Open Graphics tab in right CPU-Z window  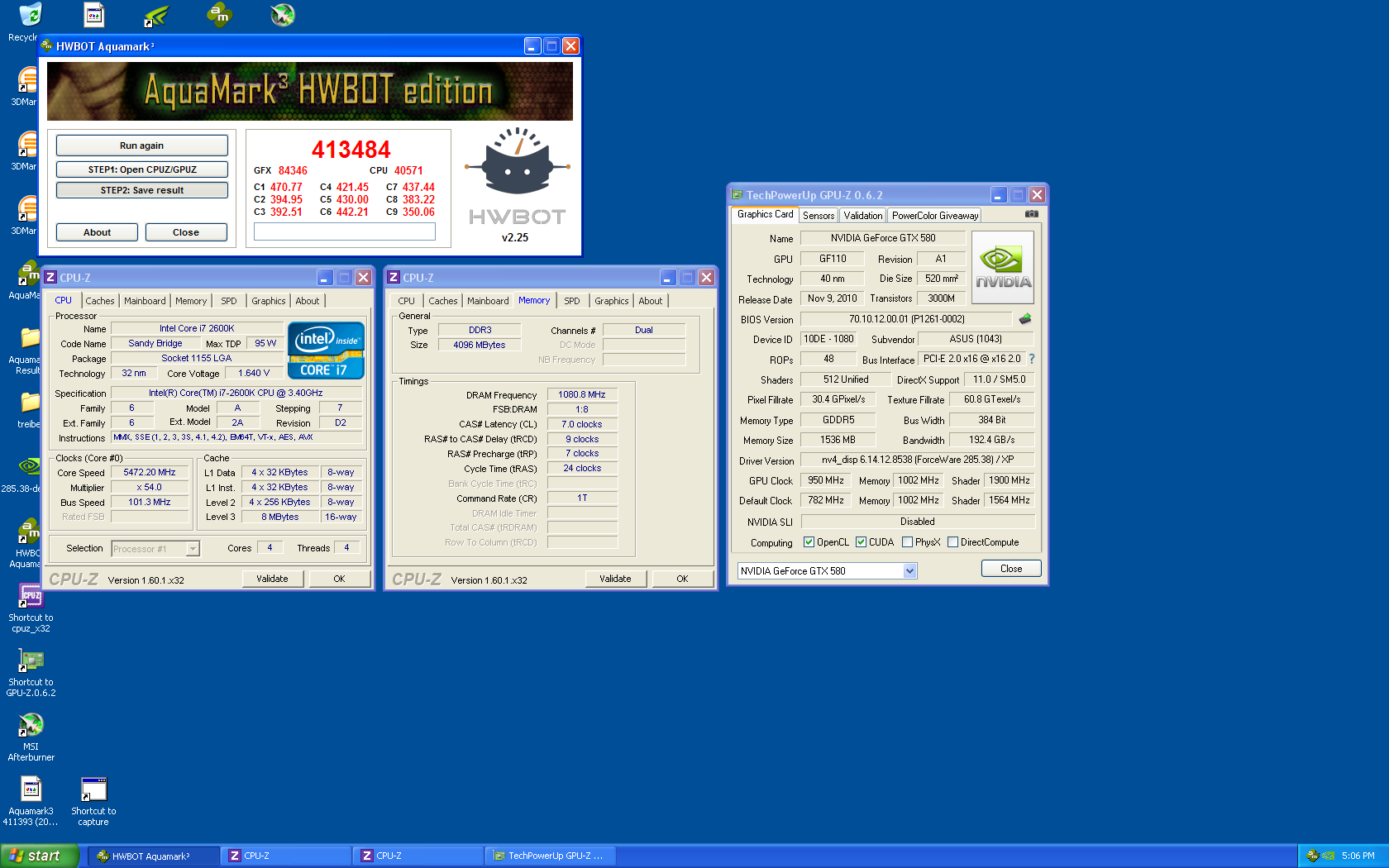(x=612, y=301)
